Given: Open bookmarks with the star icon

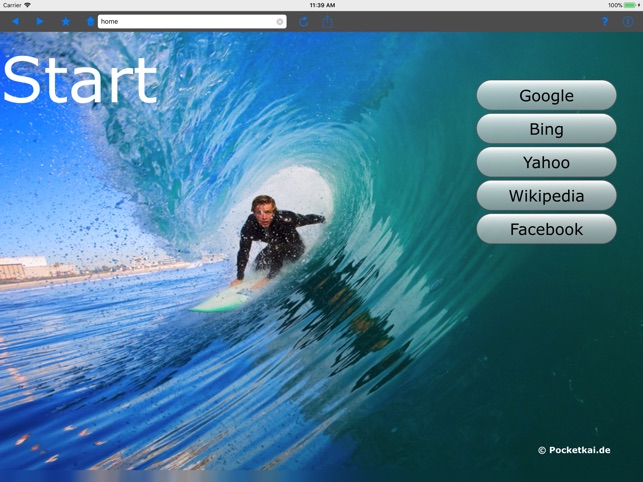Looking at the screenshot, I should [66, 21].
